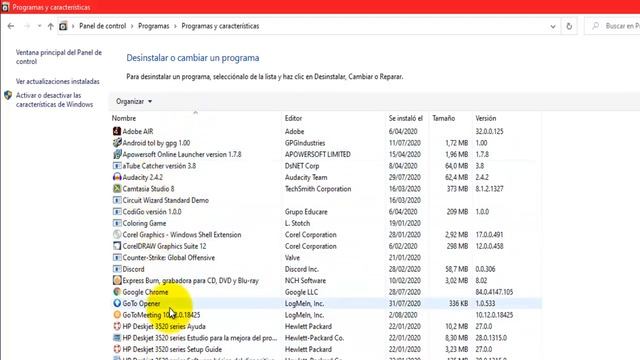
Task: Click the Google LLC editor cell
Action: 301,292
